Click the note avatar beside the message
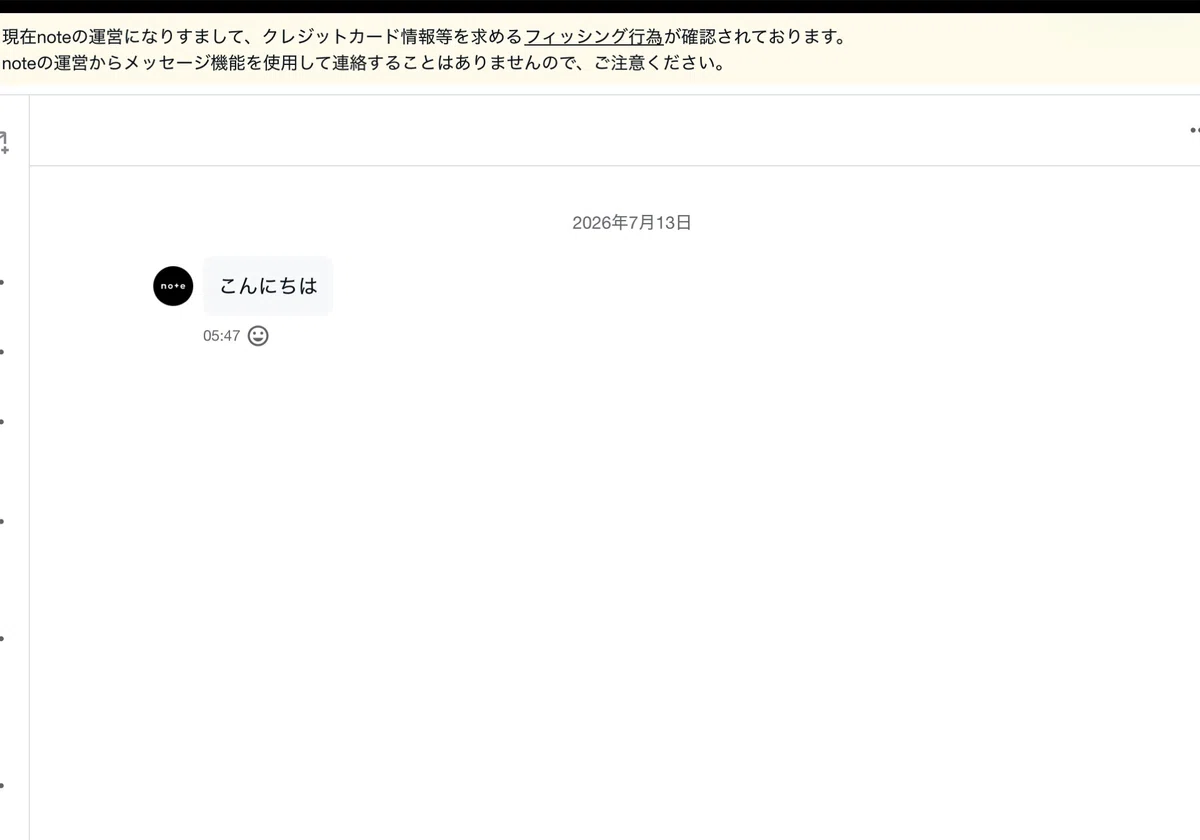This screenshot has width=1200, height=840. (x=173, y=286)
